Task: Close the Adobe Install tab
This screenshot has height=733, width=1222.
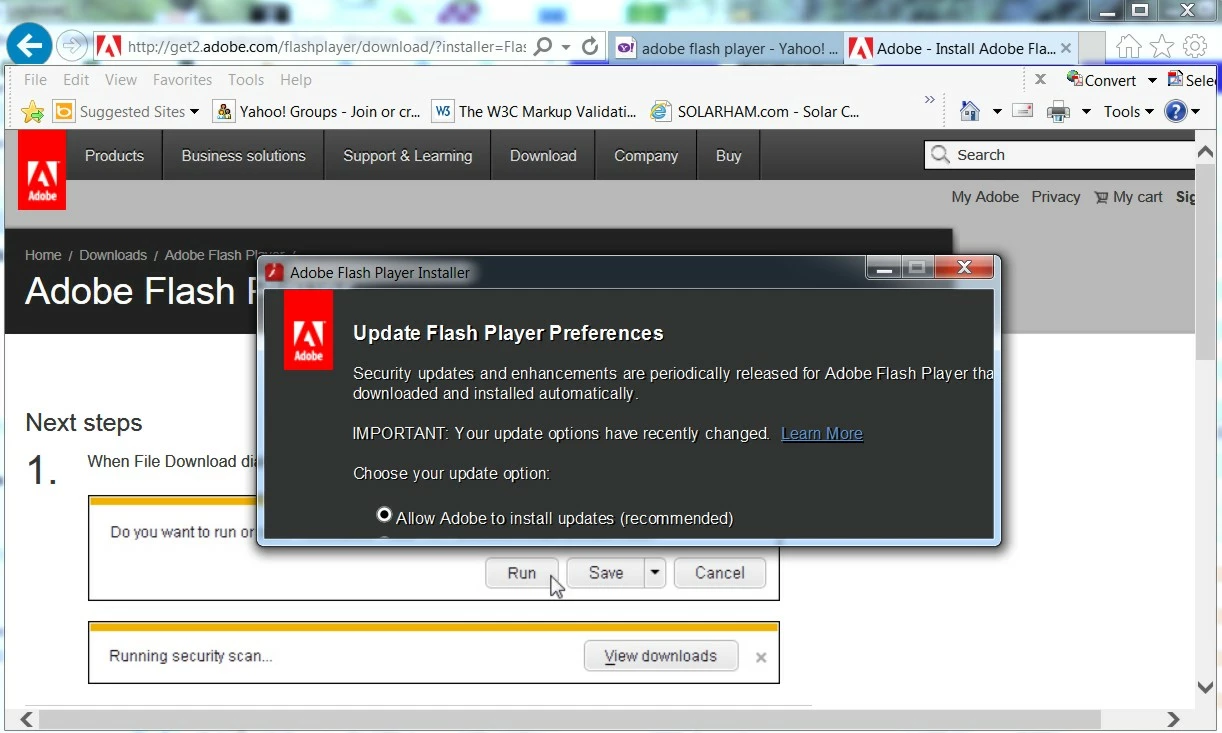Action: pos(1066,48)
